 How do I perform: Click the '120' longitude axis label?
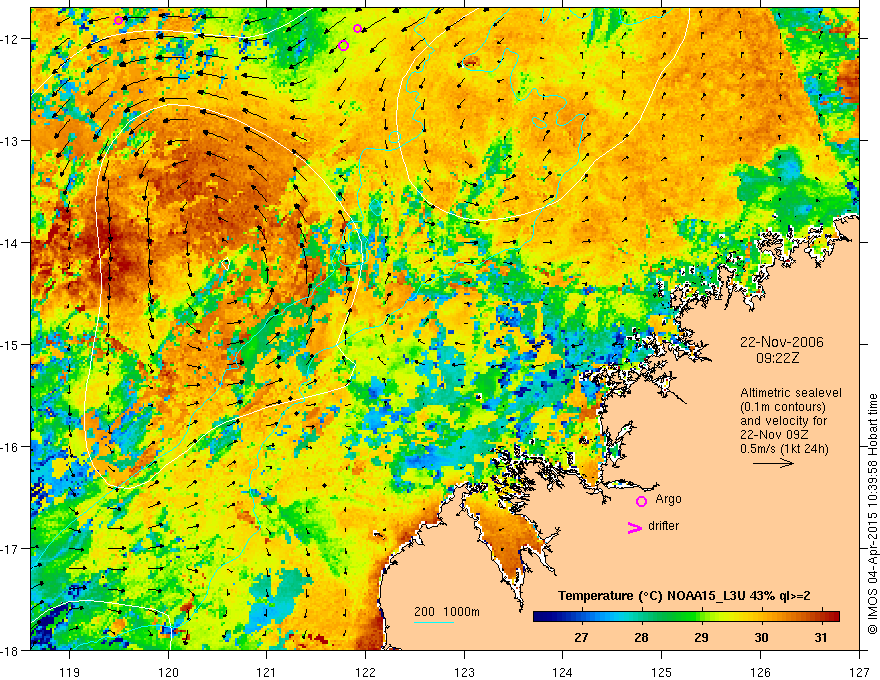click(x=168, y=672)
